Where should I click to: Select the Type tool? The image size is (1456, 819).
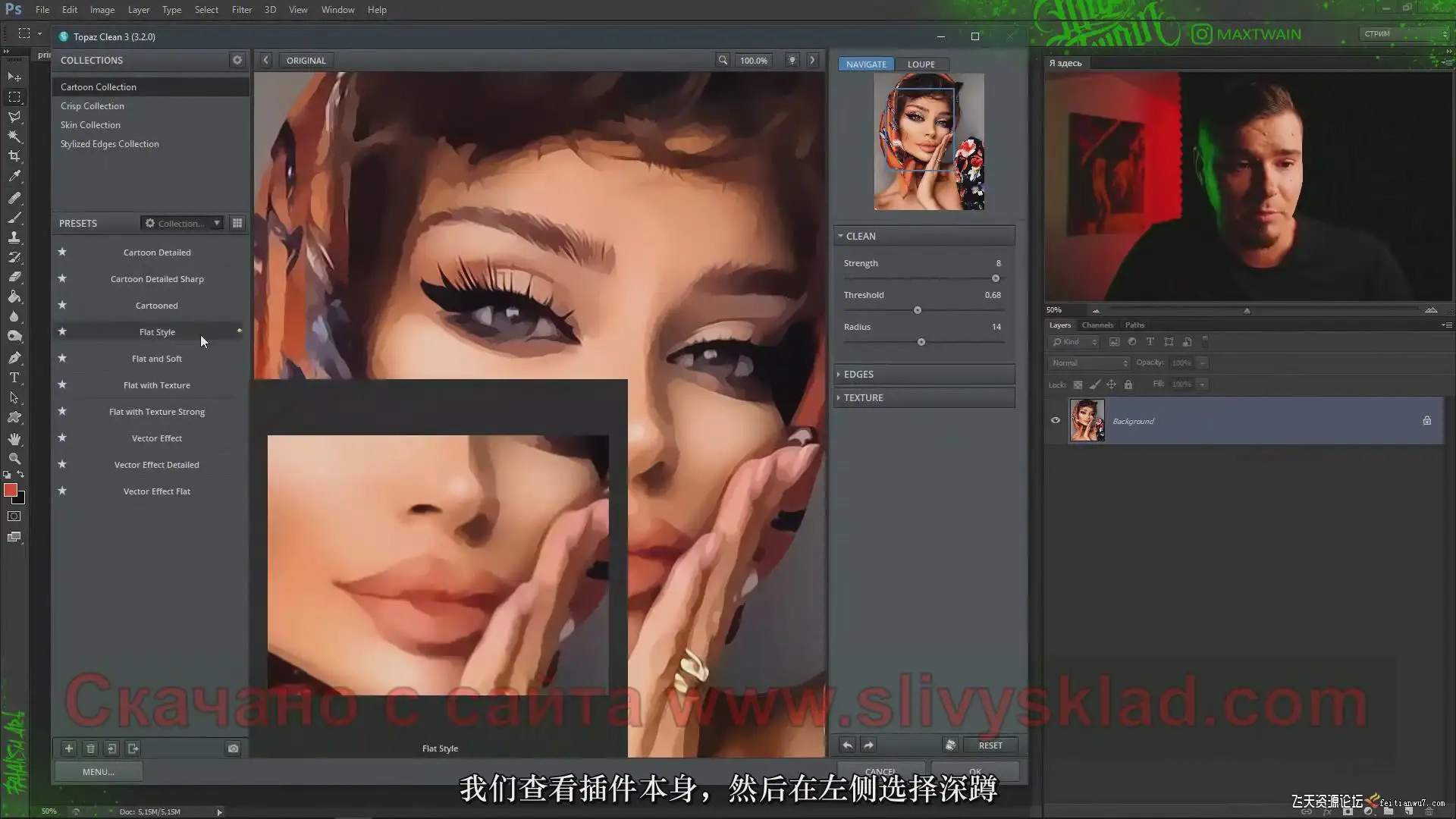click(14, 378)
